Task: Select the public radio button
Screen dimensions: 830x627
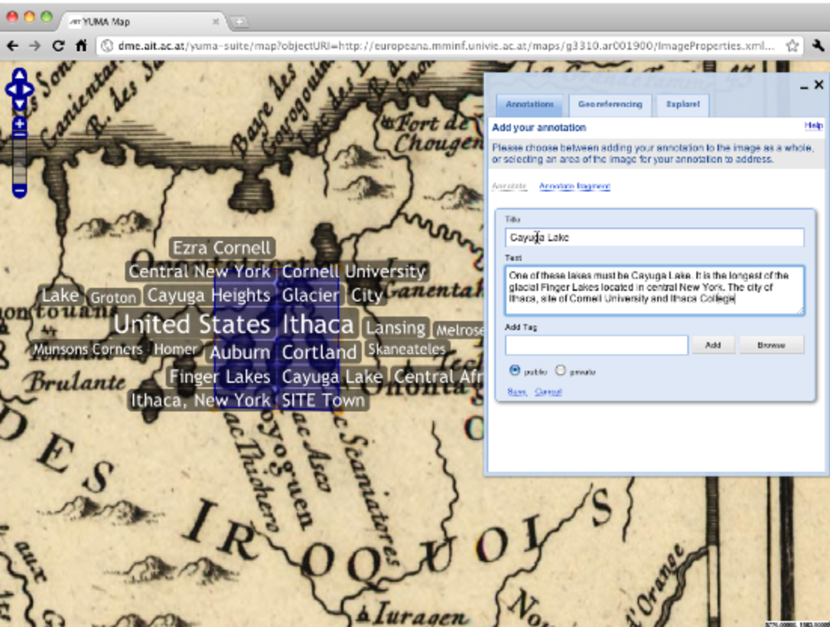Action: click(x=514, y=370)
